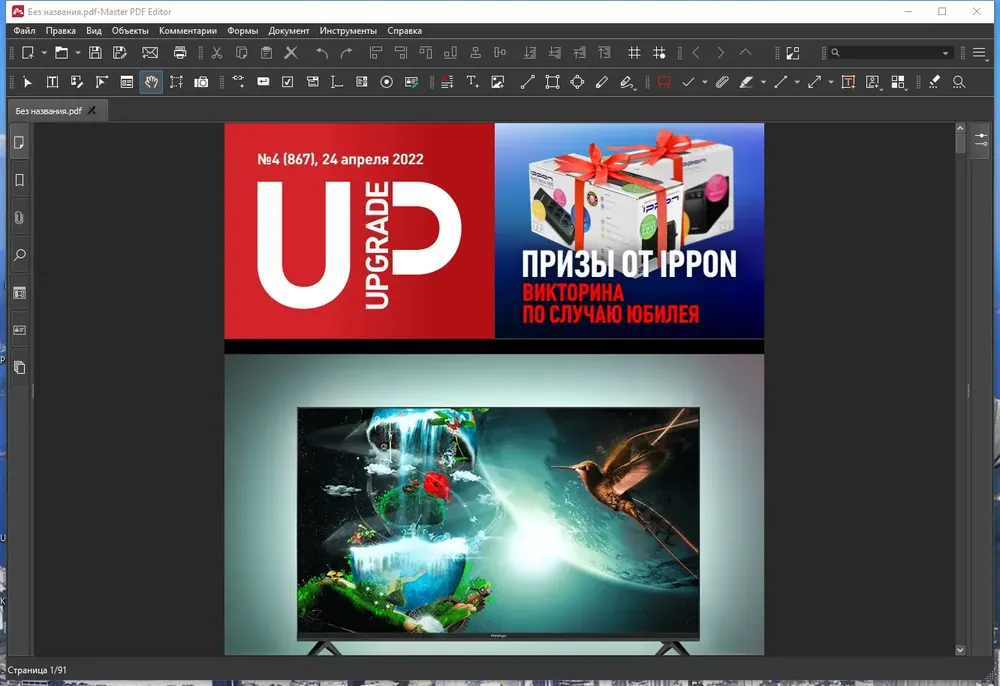
Task: Select the Ellipse drawing tool
Action: (577, 82)
